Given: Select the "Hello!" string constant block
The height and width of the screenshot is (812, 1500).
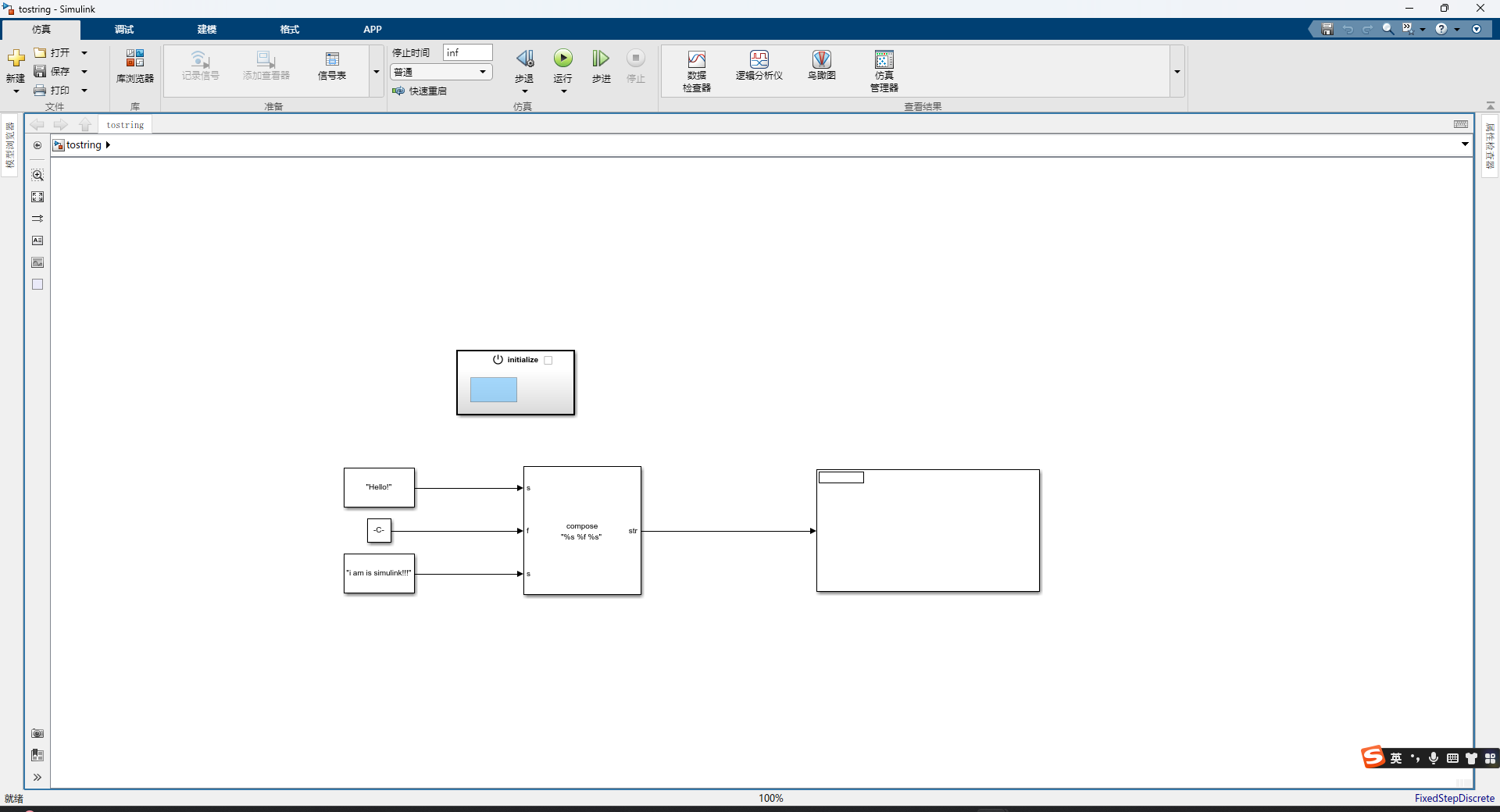Looking at the screenshot, I should click(x=379, y=487).
